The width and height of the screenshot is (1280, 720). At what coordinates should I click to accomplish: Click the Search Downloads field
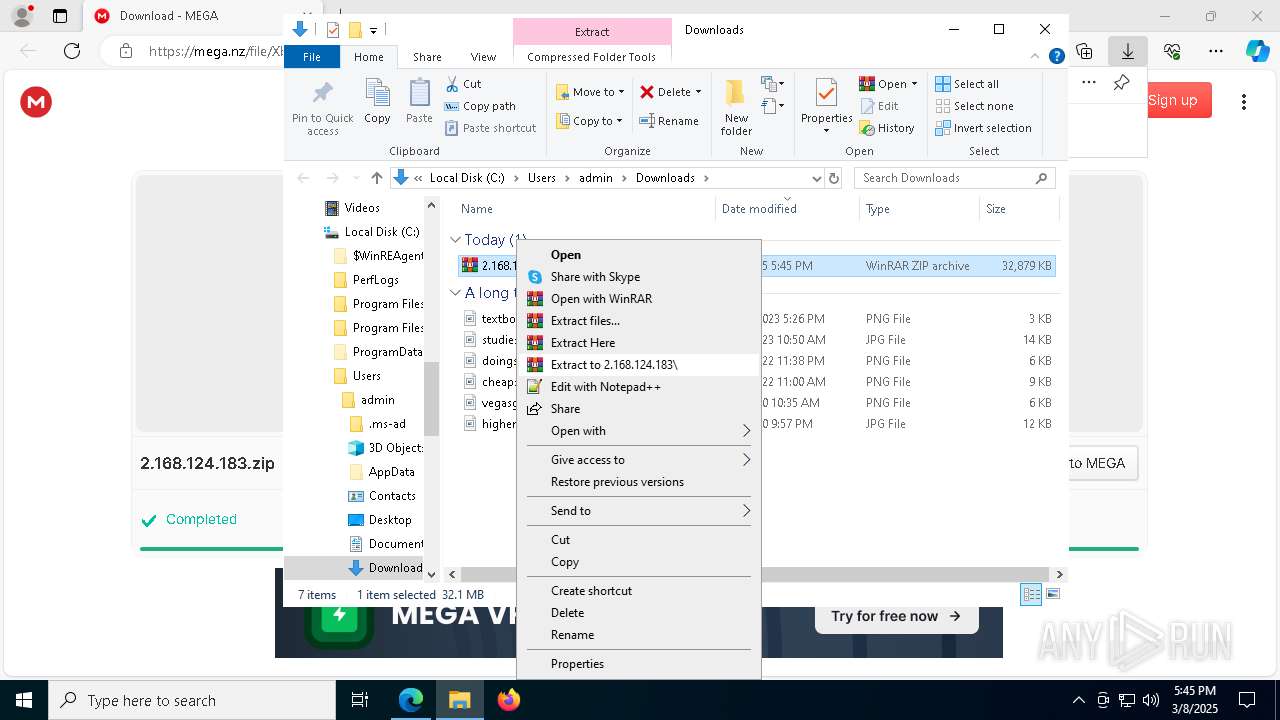[955, 178]
